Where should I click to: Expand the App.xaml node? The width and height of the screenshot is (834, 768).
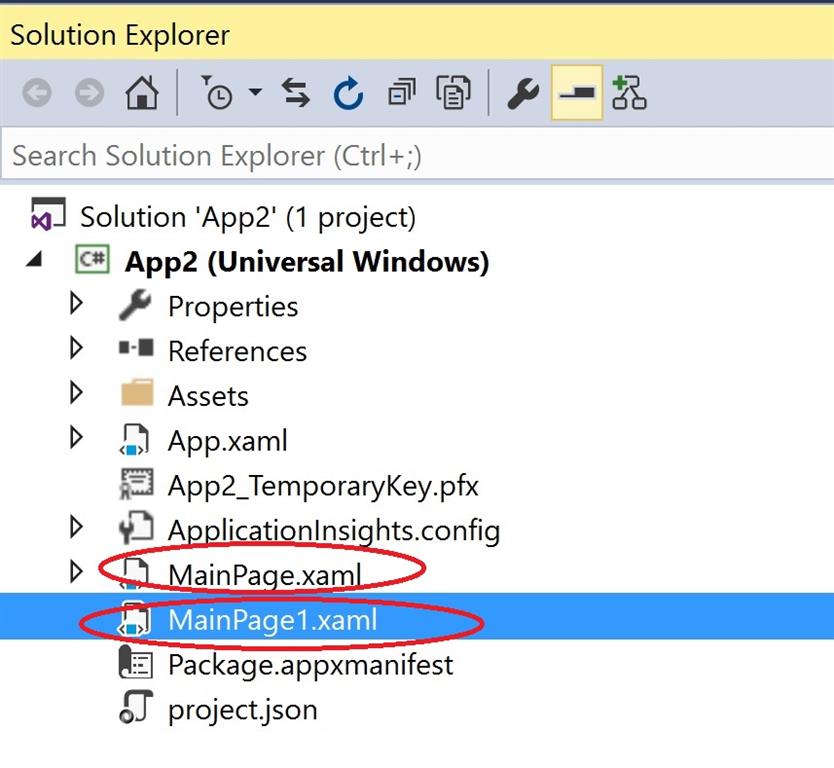(x=77, y=437)
